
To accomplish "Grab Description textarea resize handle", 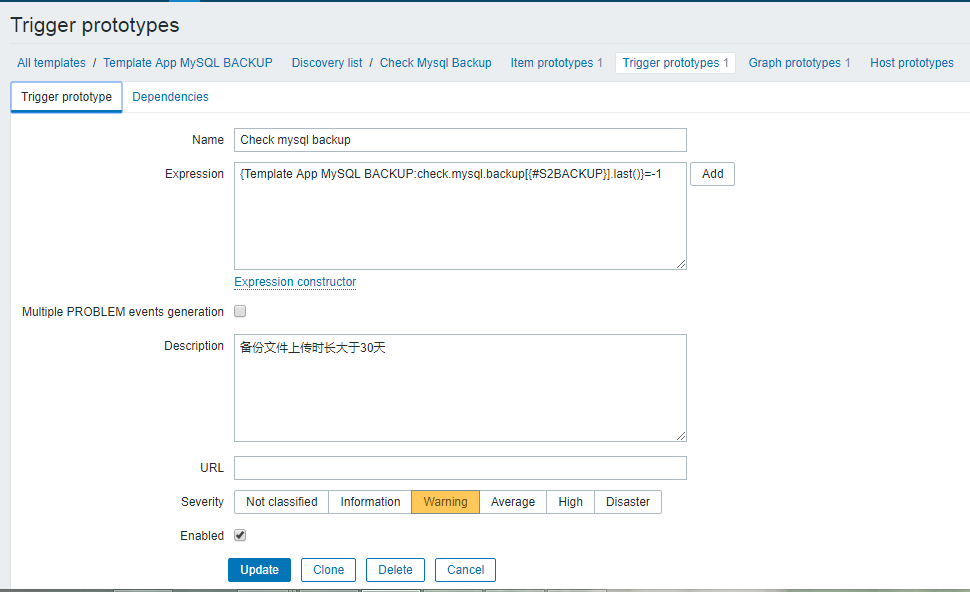I will pyautogui.click(x=681, y=436).
